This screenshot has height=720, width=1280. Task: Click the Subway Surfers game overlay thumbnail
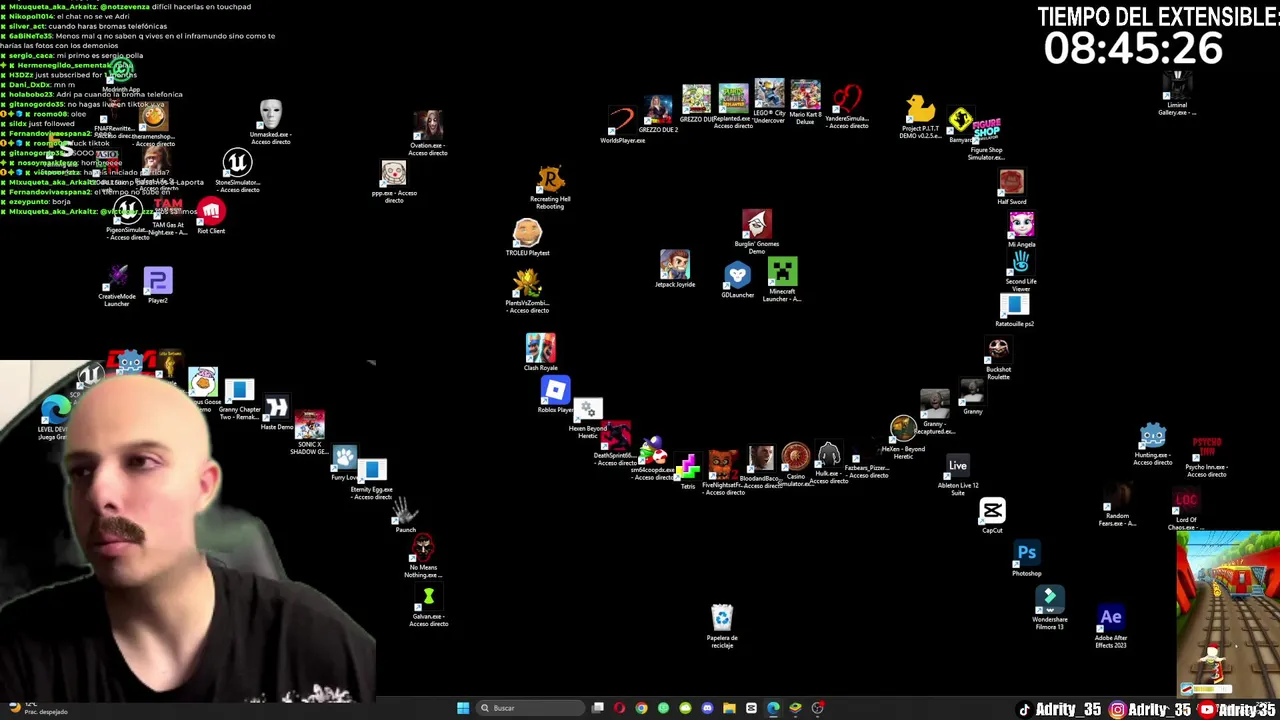tap(1228, 614)
